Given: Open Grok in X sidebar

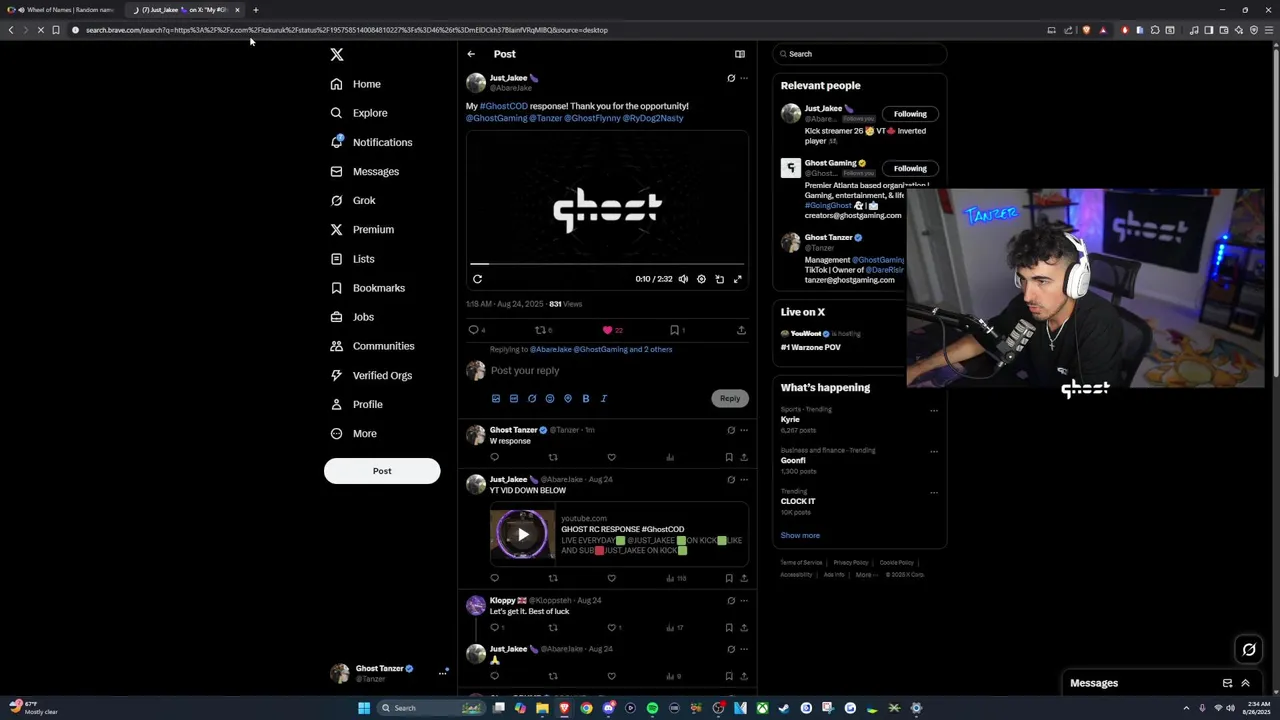Looking at the screenshot, I should tap(353, 200).
